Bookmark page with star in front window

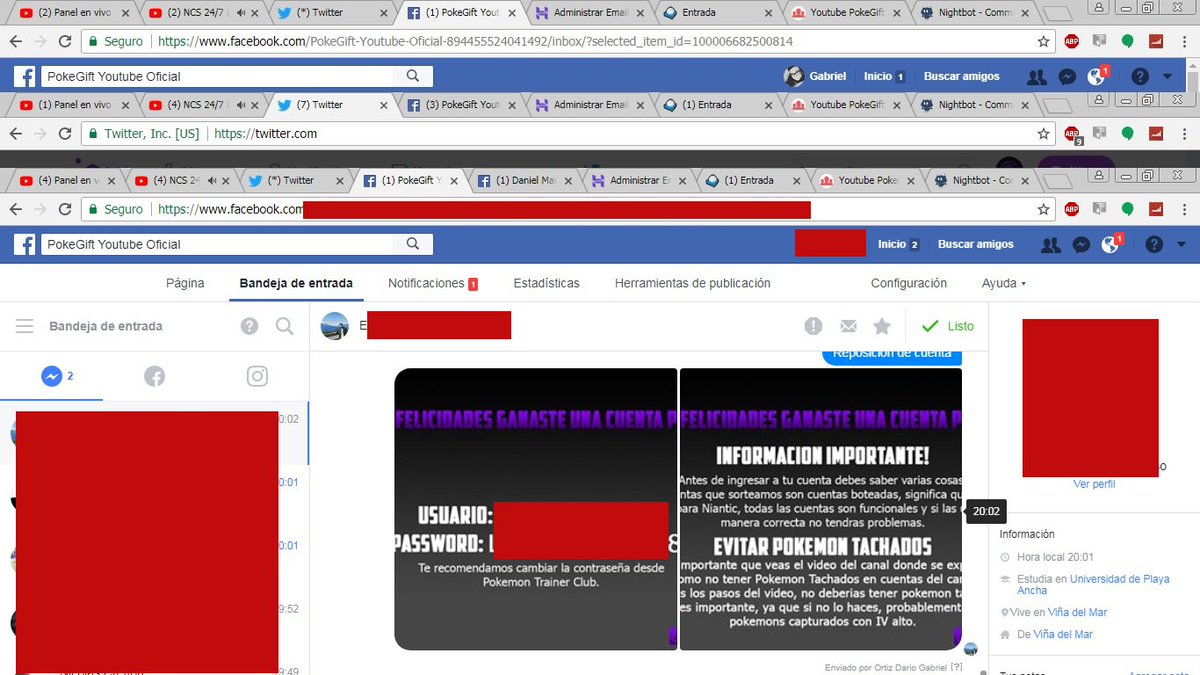pyautogui.click(x=1043, y=209)
